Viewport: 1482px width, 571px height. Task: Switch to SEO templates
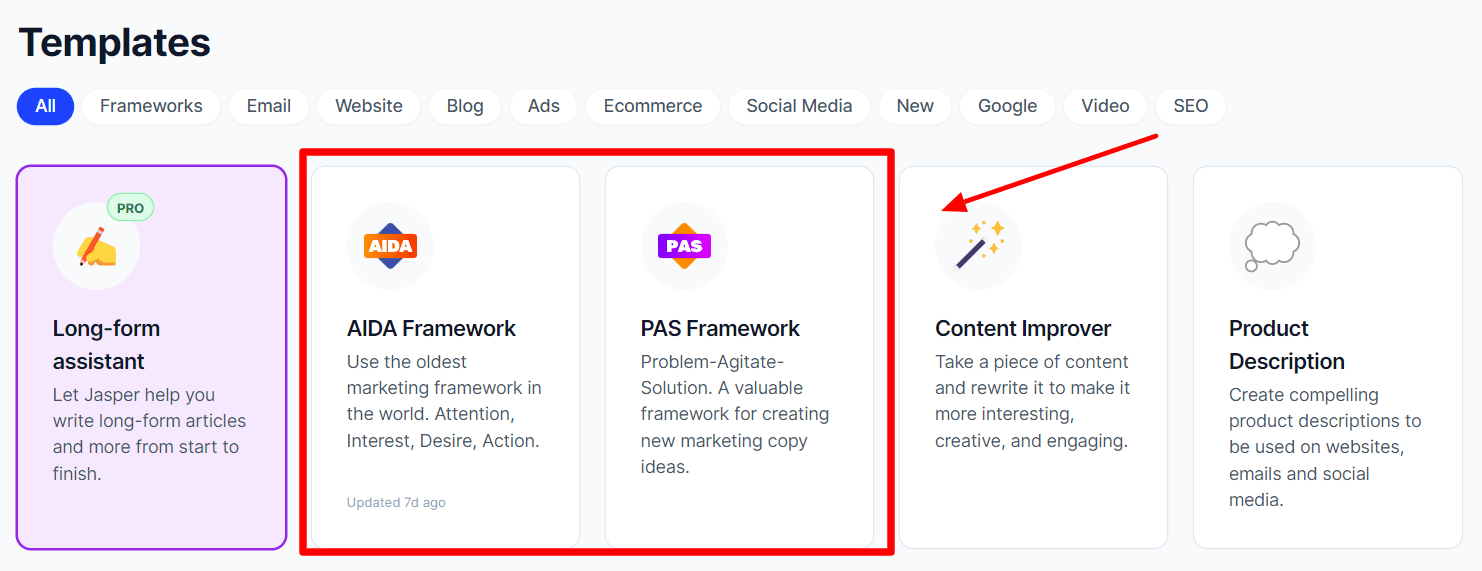pos(1191,106)
